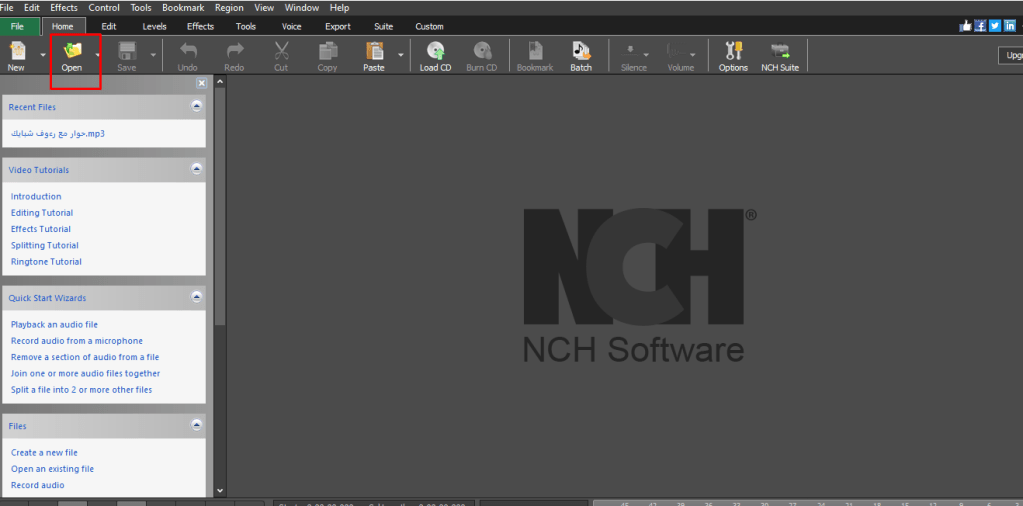
Task: Open the Editing Tutorial link
Action: pos(42,213)
